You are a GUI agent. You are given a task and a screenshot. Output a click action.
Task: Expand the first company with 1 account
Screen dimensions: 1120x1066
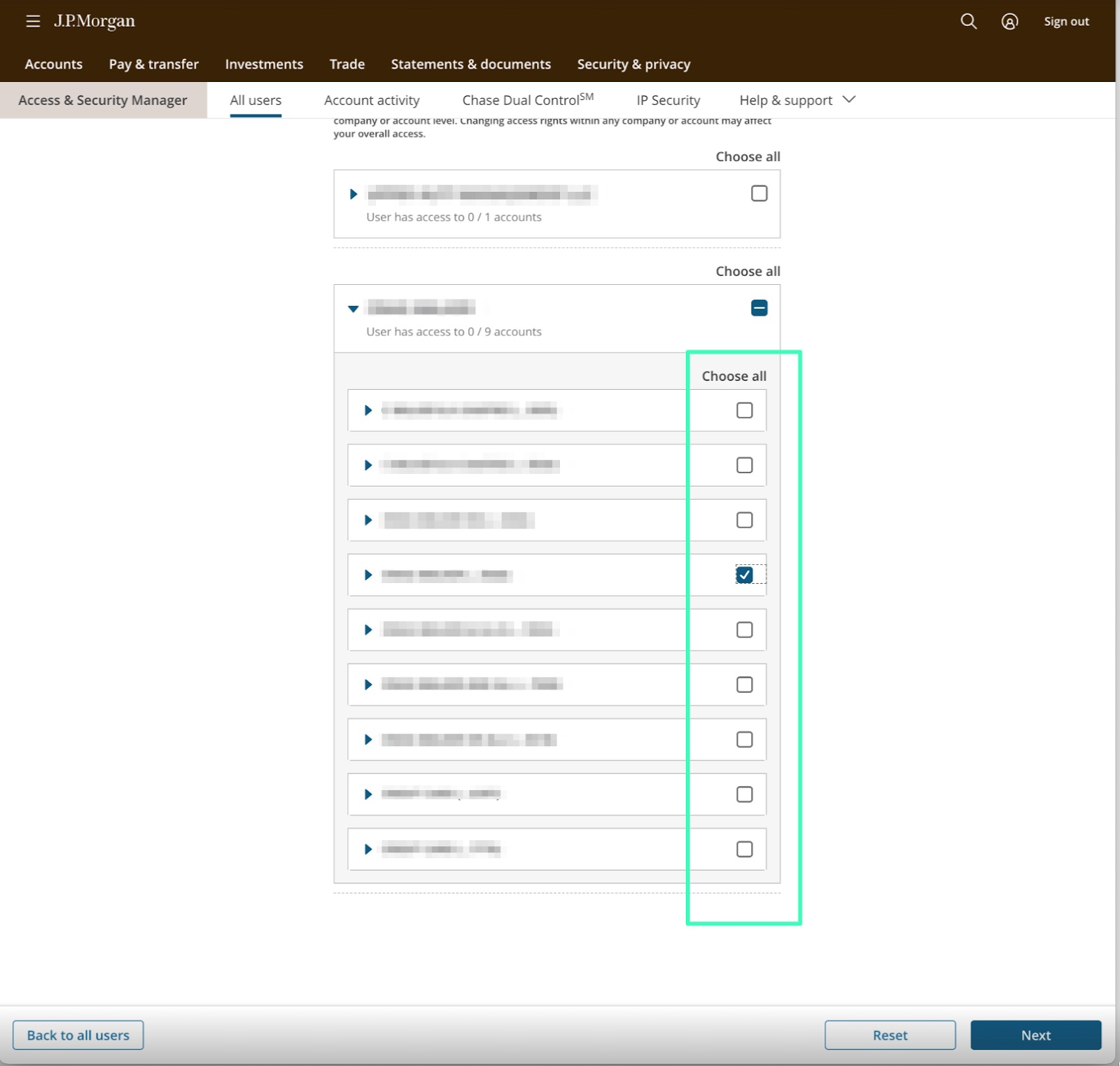353,194
